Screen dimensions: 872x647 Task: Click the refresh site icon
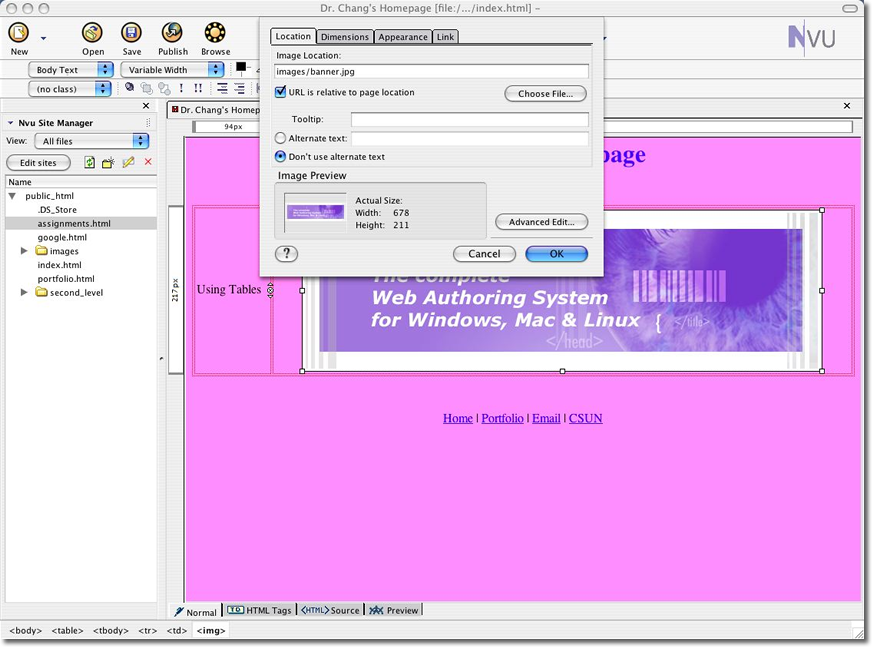pyautogui.click(x=89, y=162)
